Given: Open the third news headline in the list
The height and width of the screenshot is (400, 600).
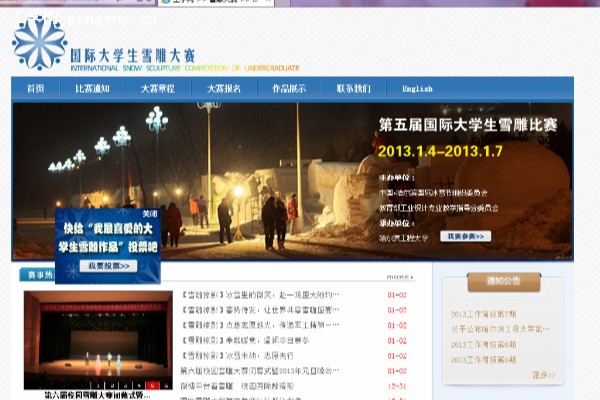Looking at the screenshot, I should [260, 325].
